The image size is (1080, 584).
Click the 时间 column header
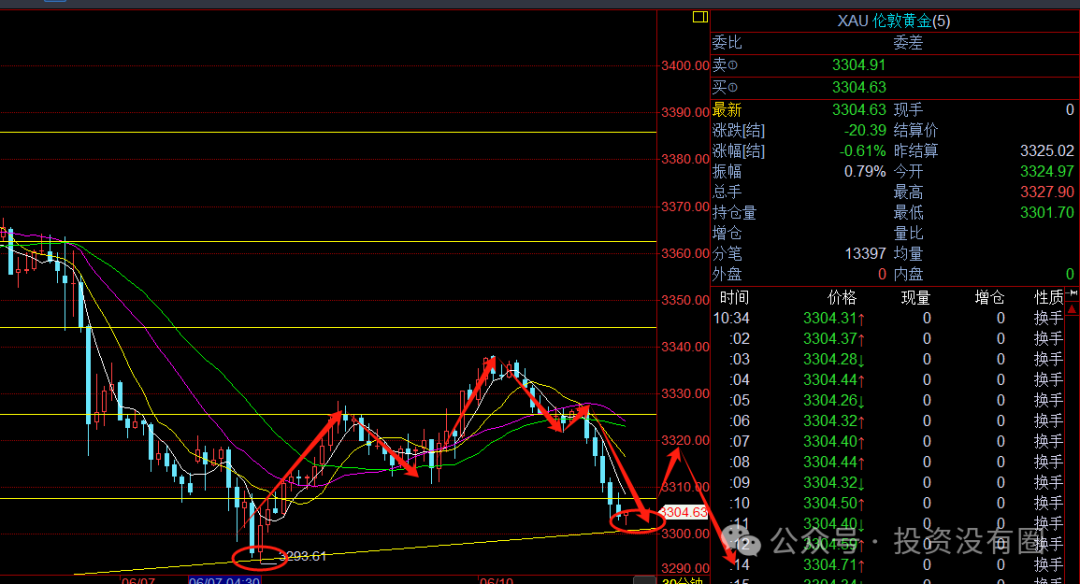tap(734, 298)
